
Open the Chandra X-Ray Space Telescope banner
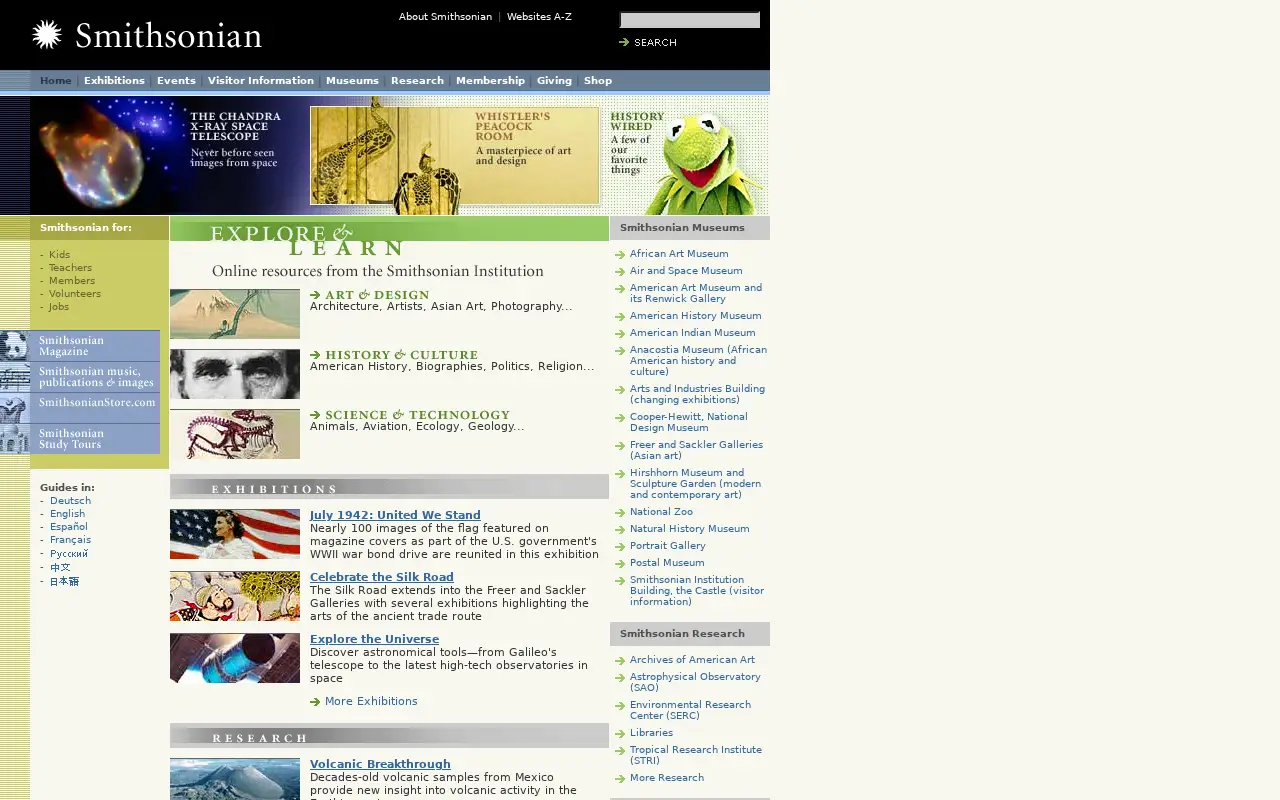click(169, 155)
